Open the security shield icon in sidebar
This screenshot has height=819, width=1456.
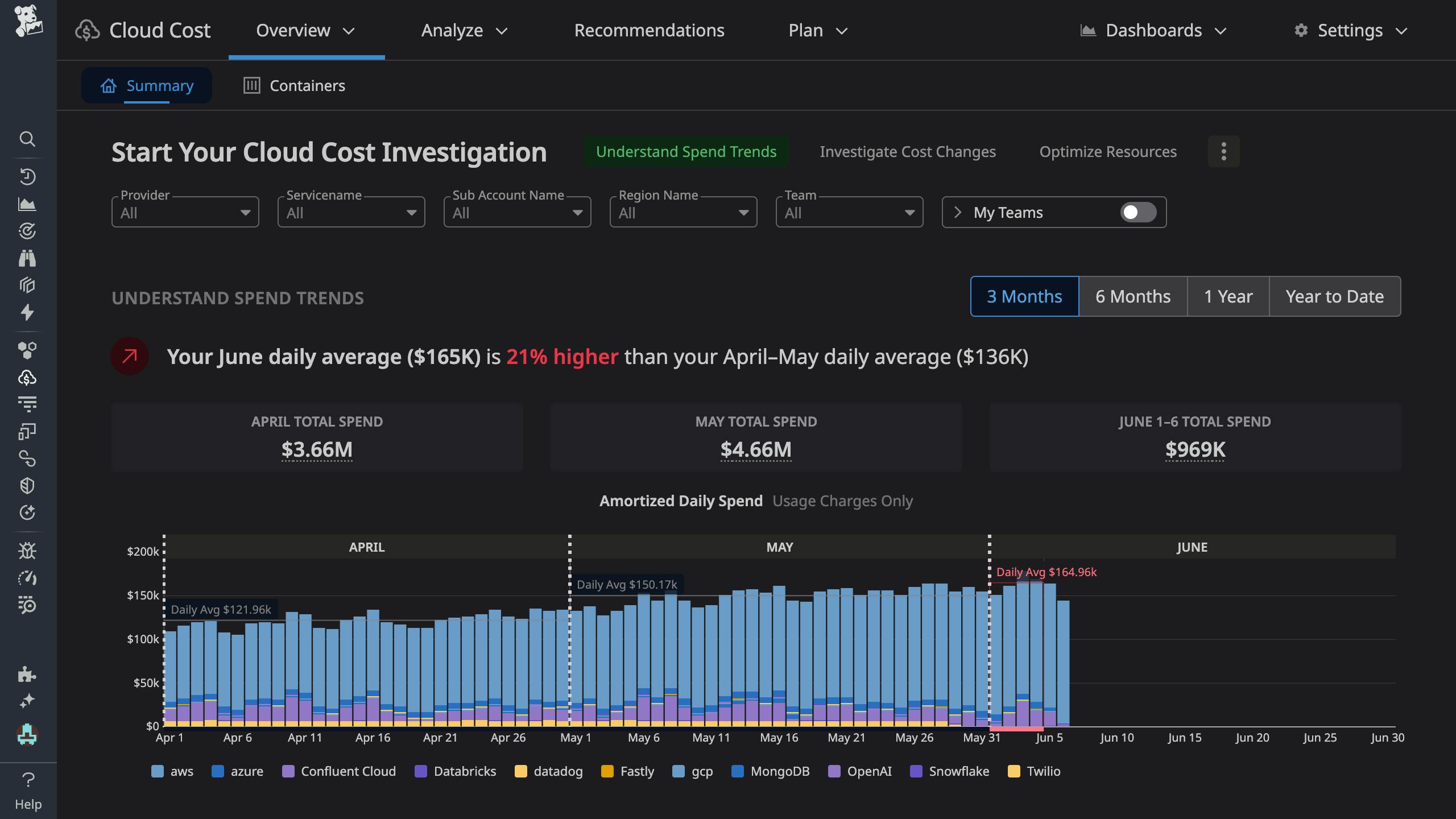pyautogui.click(x=27, y=485)
